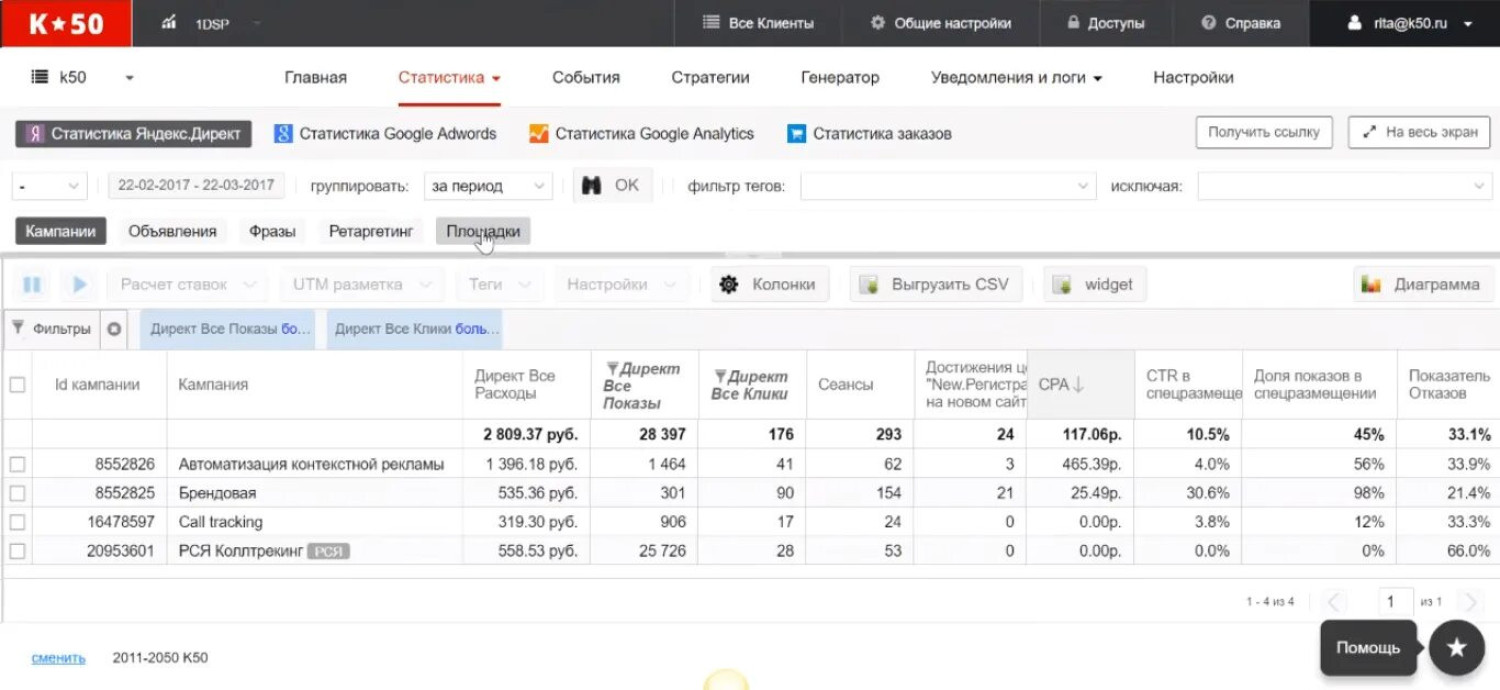
Task: Expand the фильтр тегов dropdown
Action: coord(947,186)
